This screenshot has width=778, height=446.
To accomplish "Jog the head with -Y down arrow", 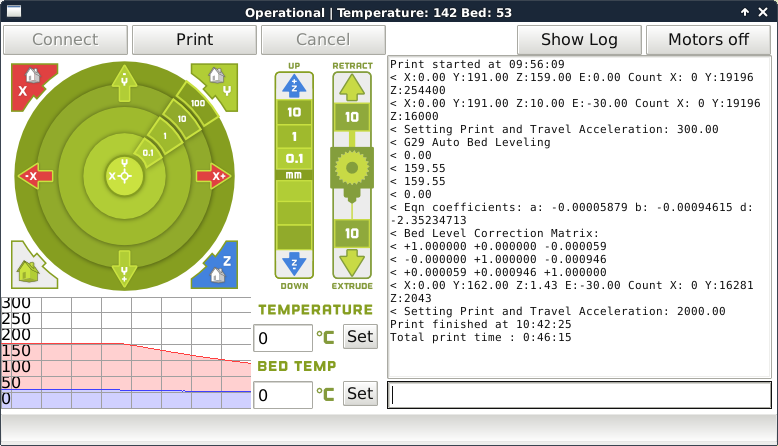I will click(x=124, y=268).
